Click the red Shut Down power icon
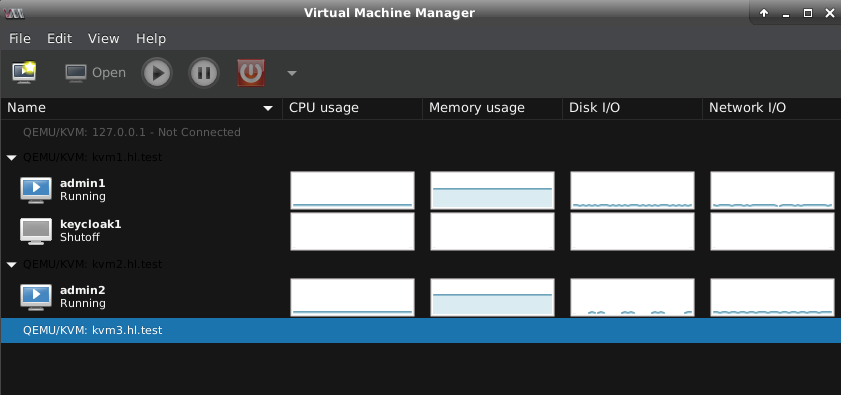 (x=250, y=72)
